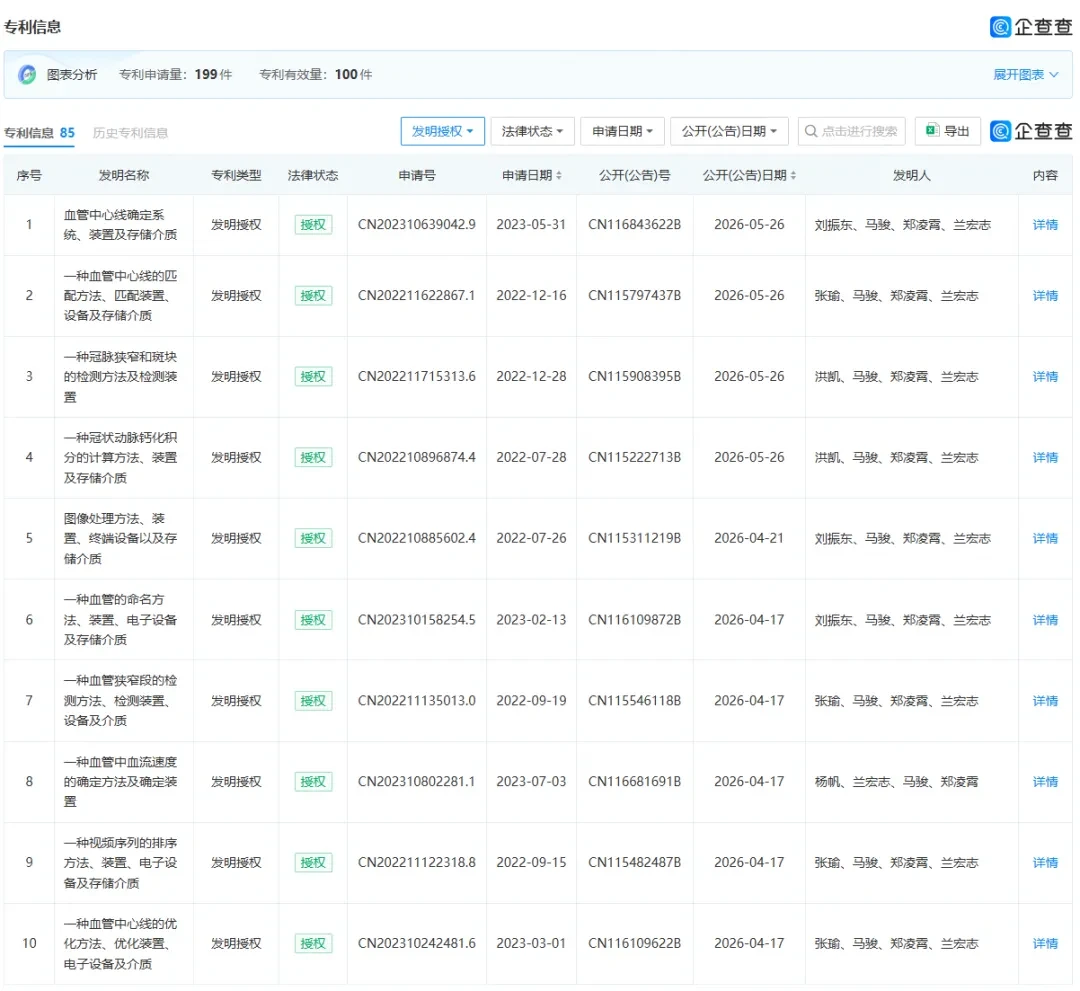Click the Excel export (导出) icon
Image resolution: width=1080 pixels, height=991 pixels.
click(932, 131)
